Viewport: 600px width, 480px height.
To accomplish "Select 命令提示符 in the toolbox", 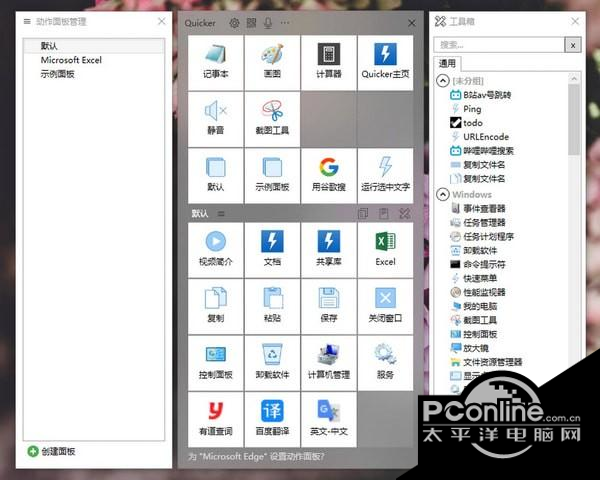I will (478, 264).
